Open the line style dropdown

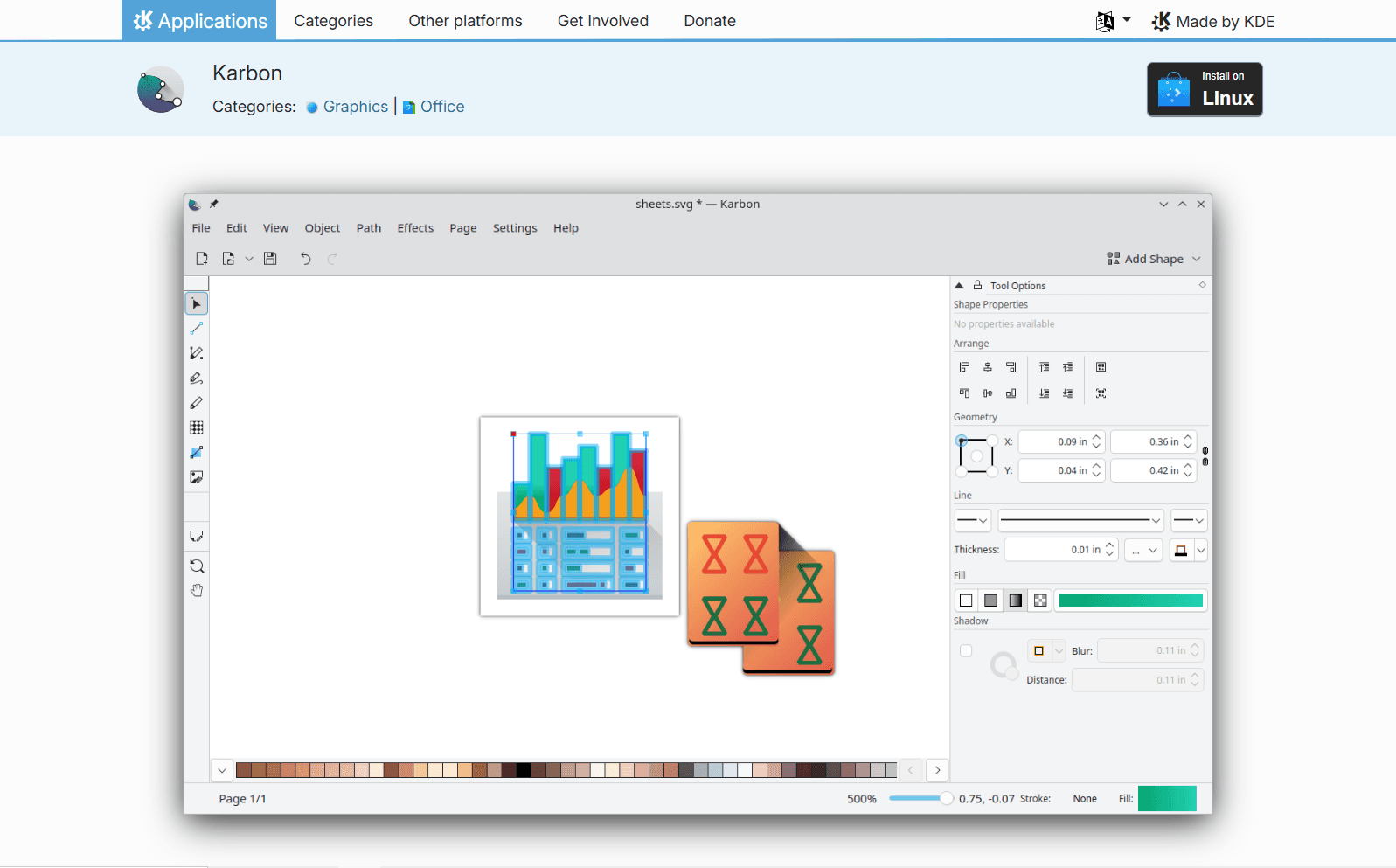click(x=1080, y=520)
